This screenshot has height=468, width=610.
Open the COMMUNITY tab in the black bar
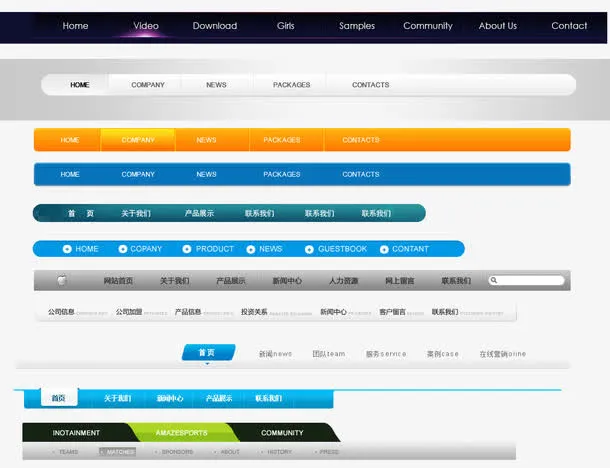click(x=282, y=433)
